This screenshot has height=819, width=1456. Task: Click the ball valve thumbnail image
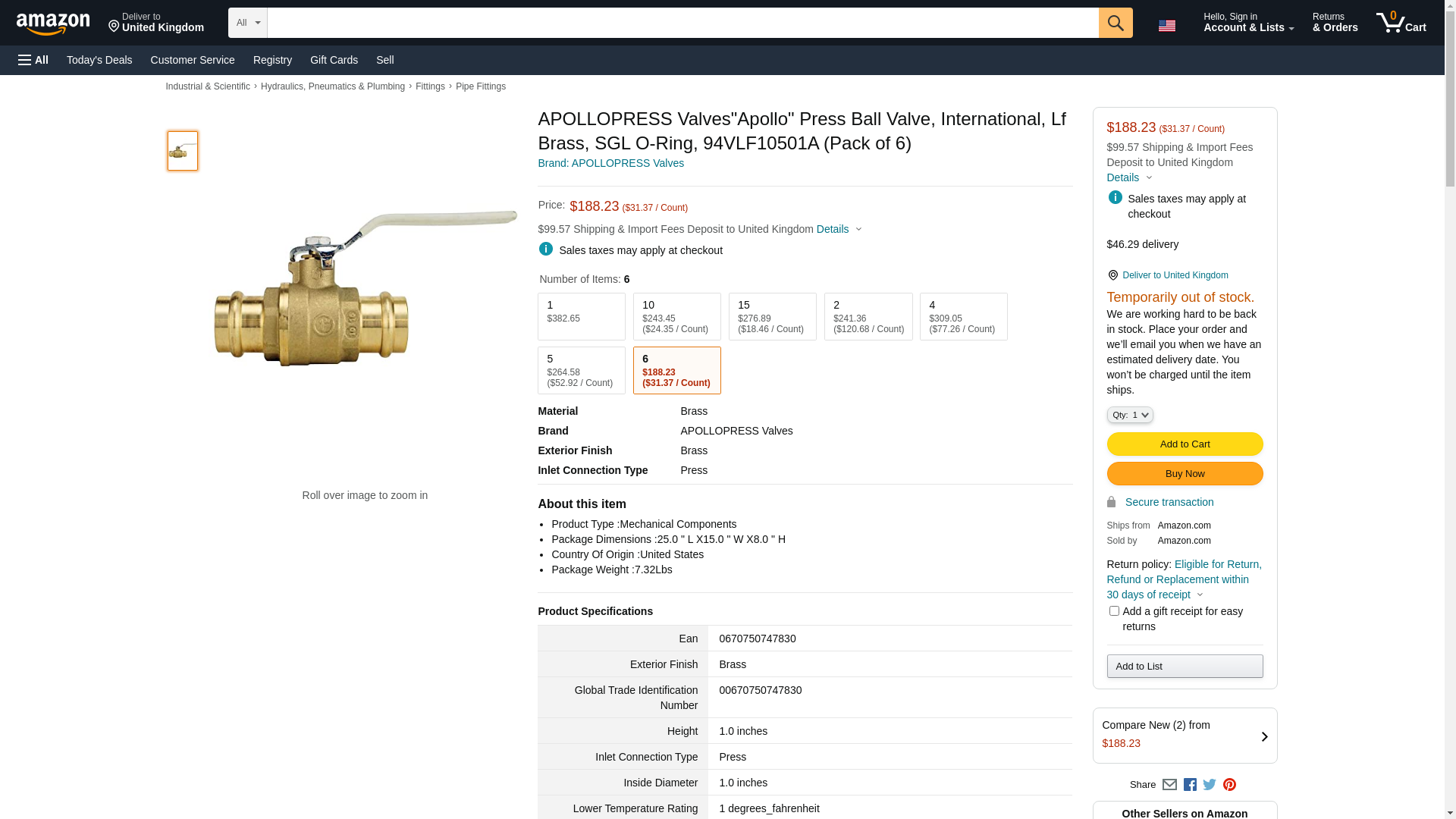tap(183, 151)
